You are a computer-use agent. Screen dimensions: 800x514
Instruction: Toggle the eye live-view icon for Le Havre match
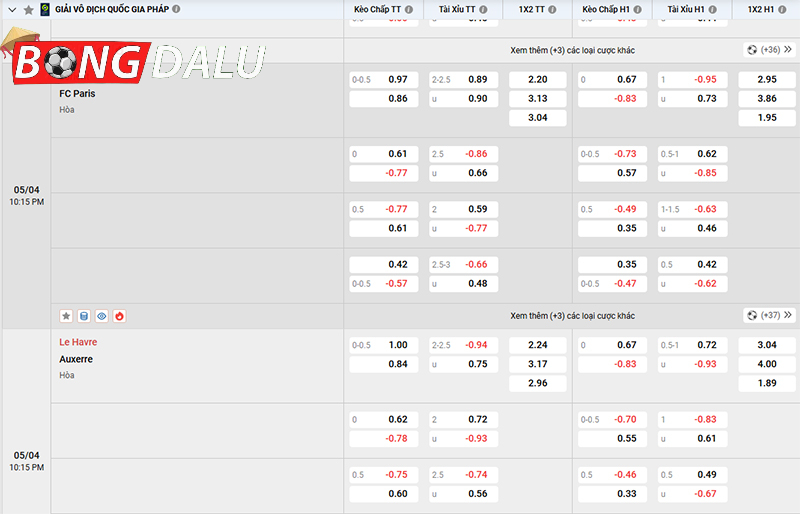102,316
